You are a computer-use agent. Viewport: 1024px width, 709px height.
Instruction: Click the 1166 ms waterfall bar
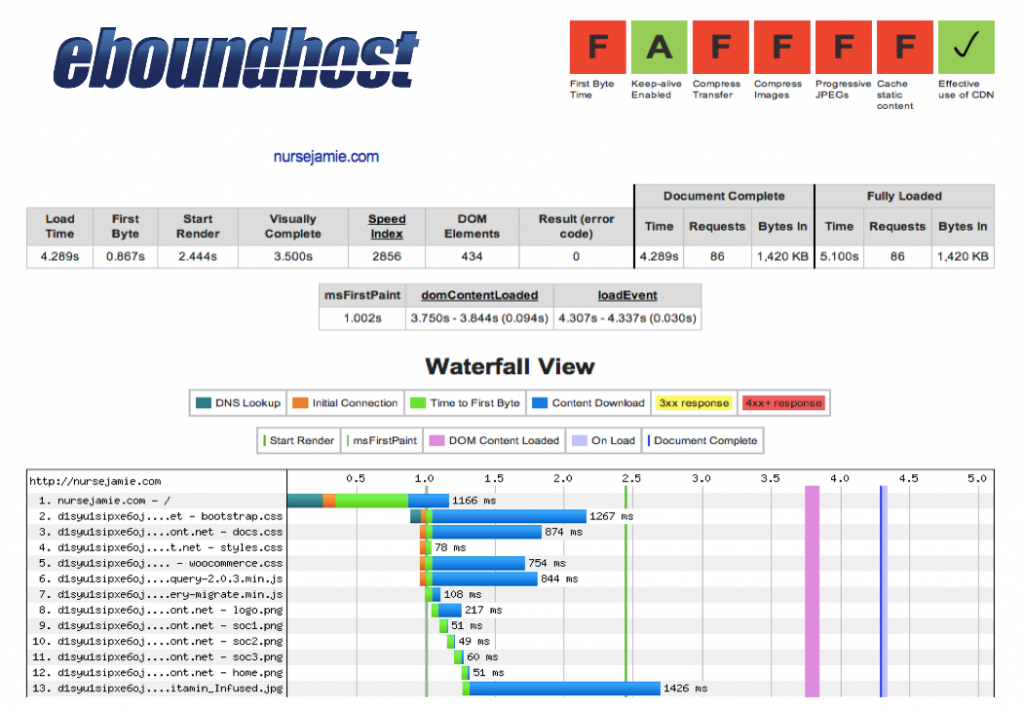click(368, 501)
